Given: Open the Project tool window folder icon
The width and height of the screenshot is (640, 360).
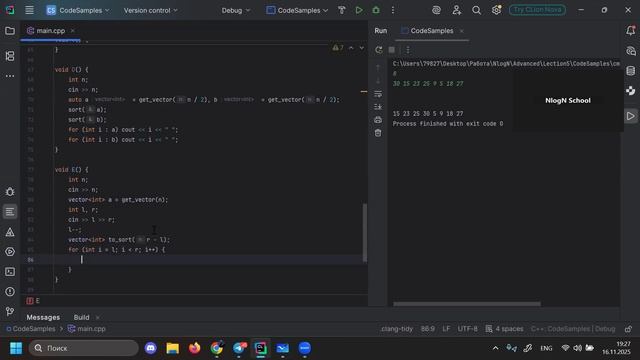Looking at the screenshot, I should pyautogui.click(x=10, y=31).
